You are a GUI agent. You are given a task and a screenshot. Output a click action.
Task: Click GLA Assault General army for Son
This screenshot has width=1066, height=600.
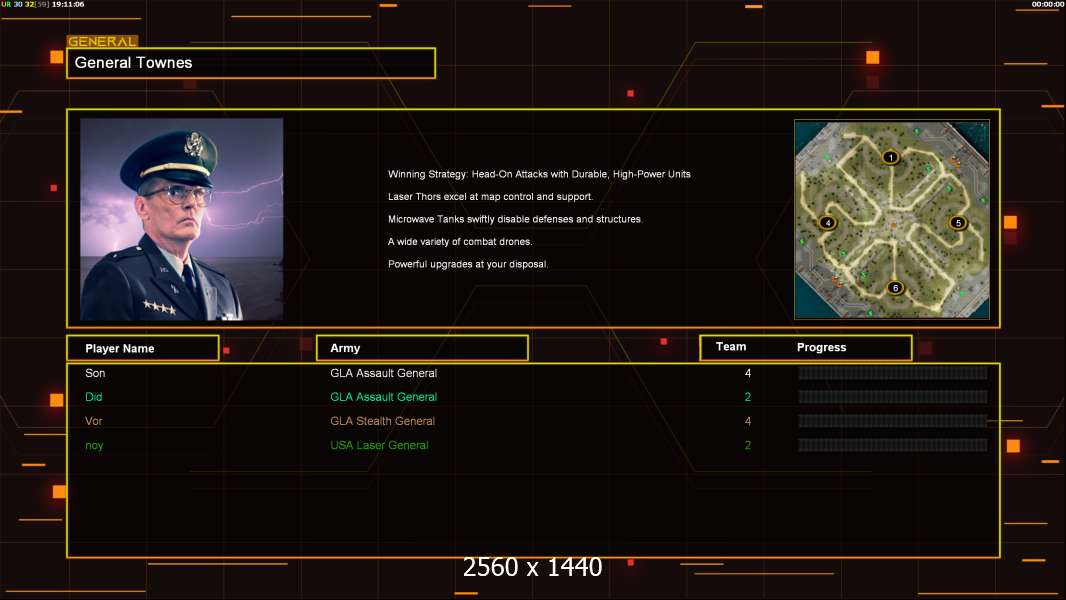point(383,373)
